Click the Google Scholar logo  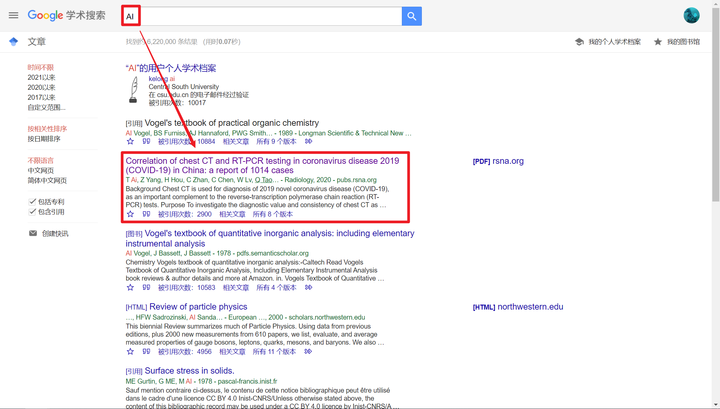click(x=67, y=15)
